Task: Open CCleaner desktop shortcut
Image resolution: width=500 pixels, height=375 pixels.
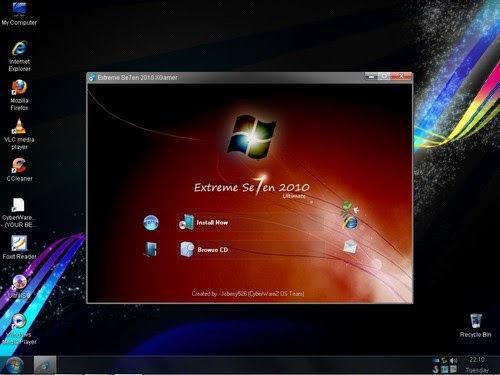Action: coord(19,170)
